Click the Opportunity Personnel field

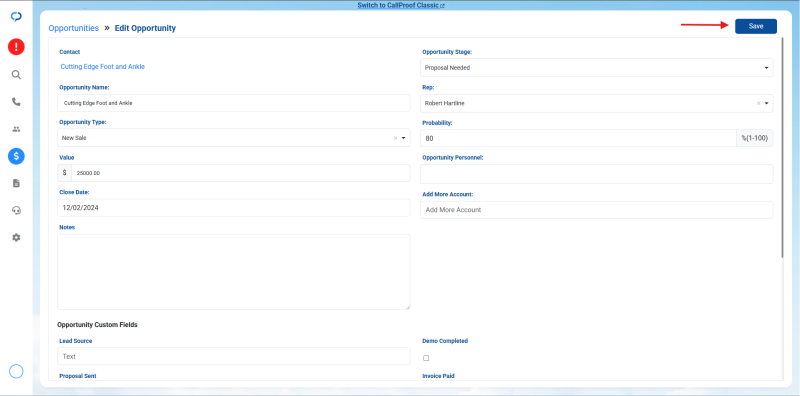[x=596, y=174]
